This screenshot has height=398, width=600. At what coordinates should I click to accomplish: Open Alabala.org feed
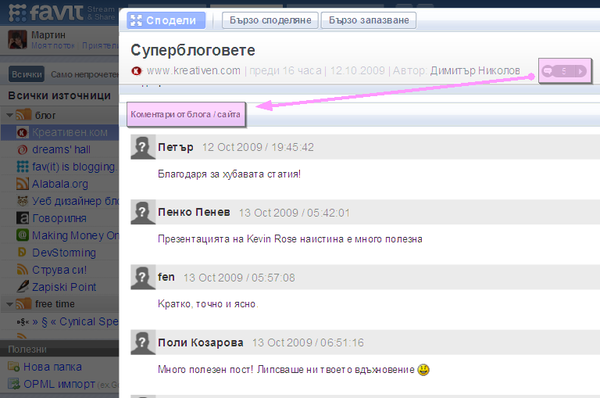pos(60,184)
